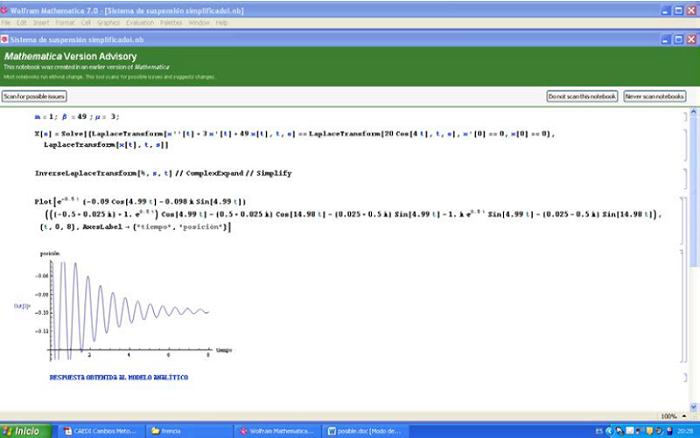Open the Evaluation menu
This screenshot has width=700, height=438.
point(140,23)
